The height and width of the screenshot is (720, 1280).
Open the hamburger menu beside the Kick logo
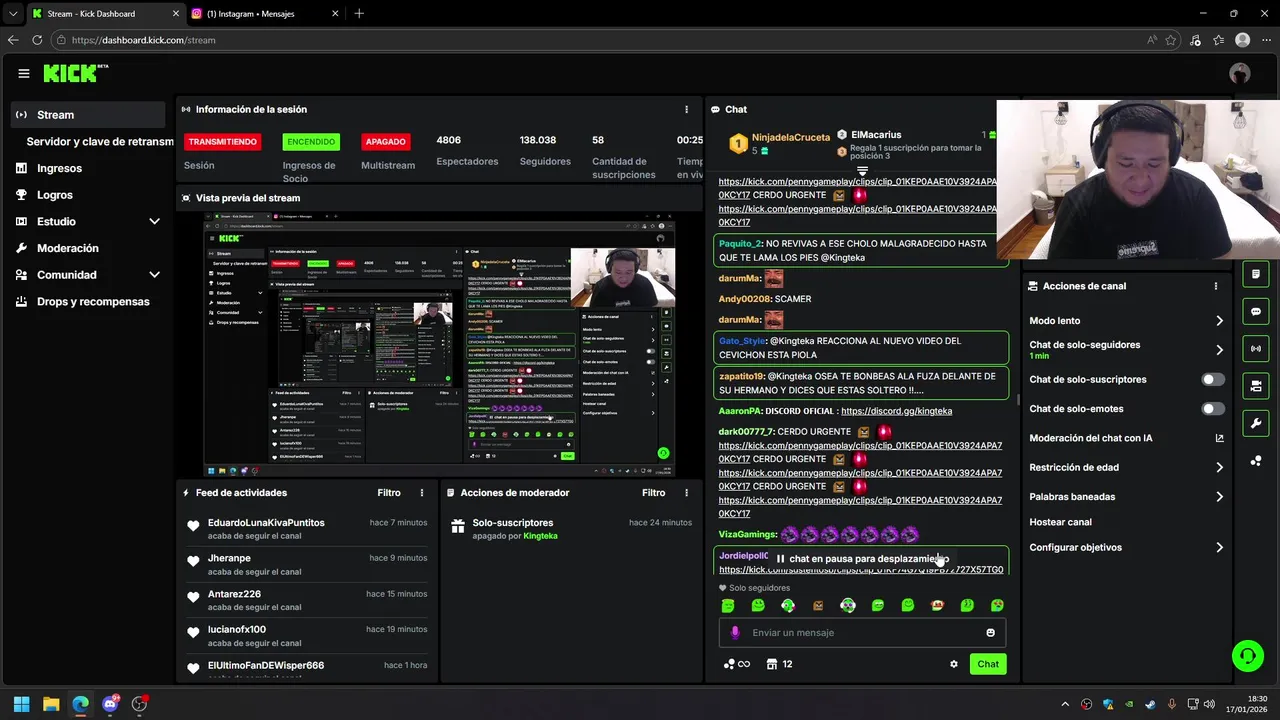click(23, 73)
